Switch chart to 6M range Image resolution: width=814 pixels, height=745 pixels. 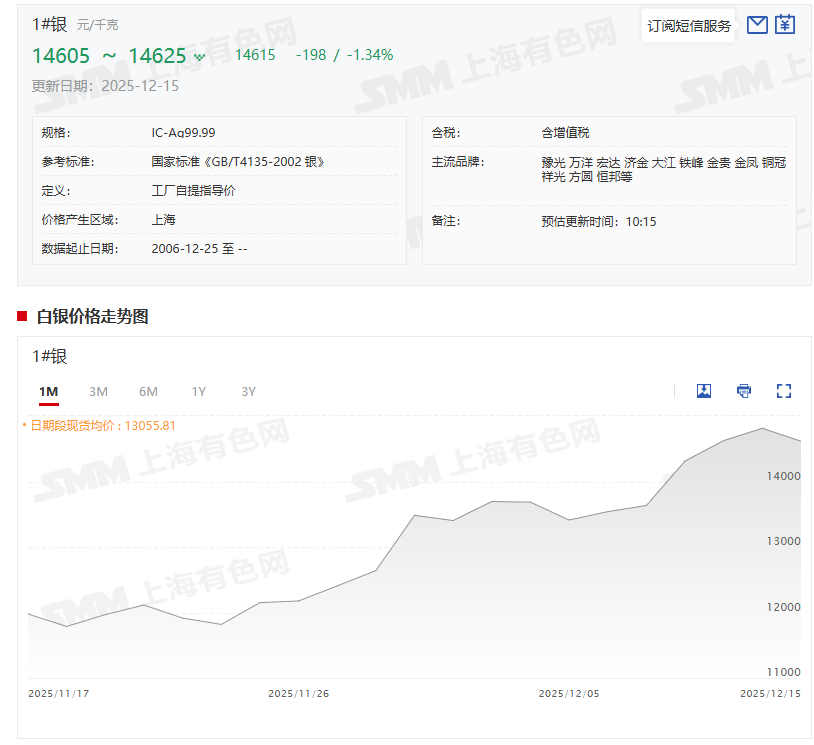[148, 391]
